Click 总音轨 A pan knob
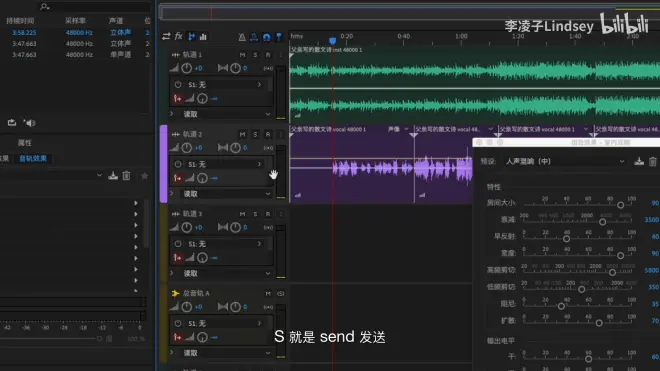The height and width of the screenshot is (371, 660). coord(235,307)
